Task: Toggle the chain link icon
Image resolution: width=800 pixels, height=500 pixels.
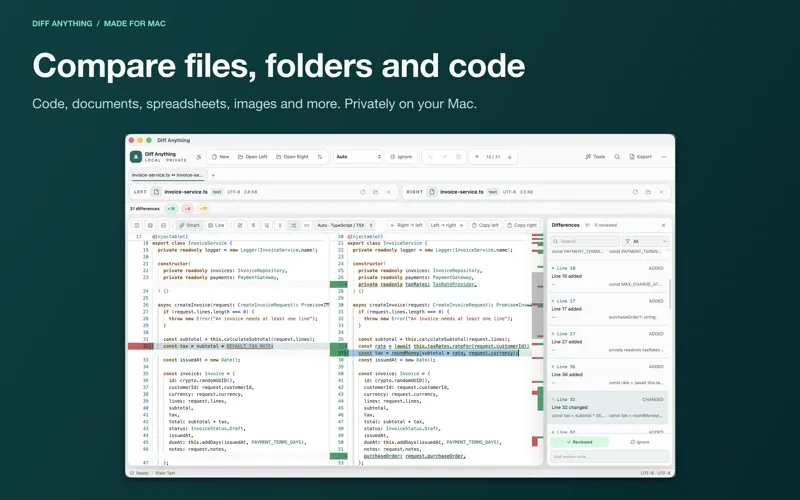Action: click(307, 225)
